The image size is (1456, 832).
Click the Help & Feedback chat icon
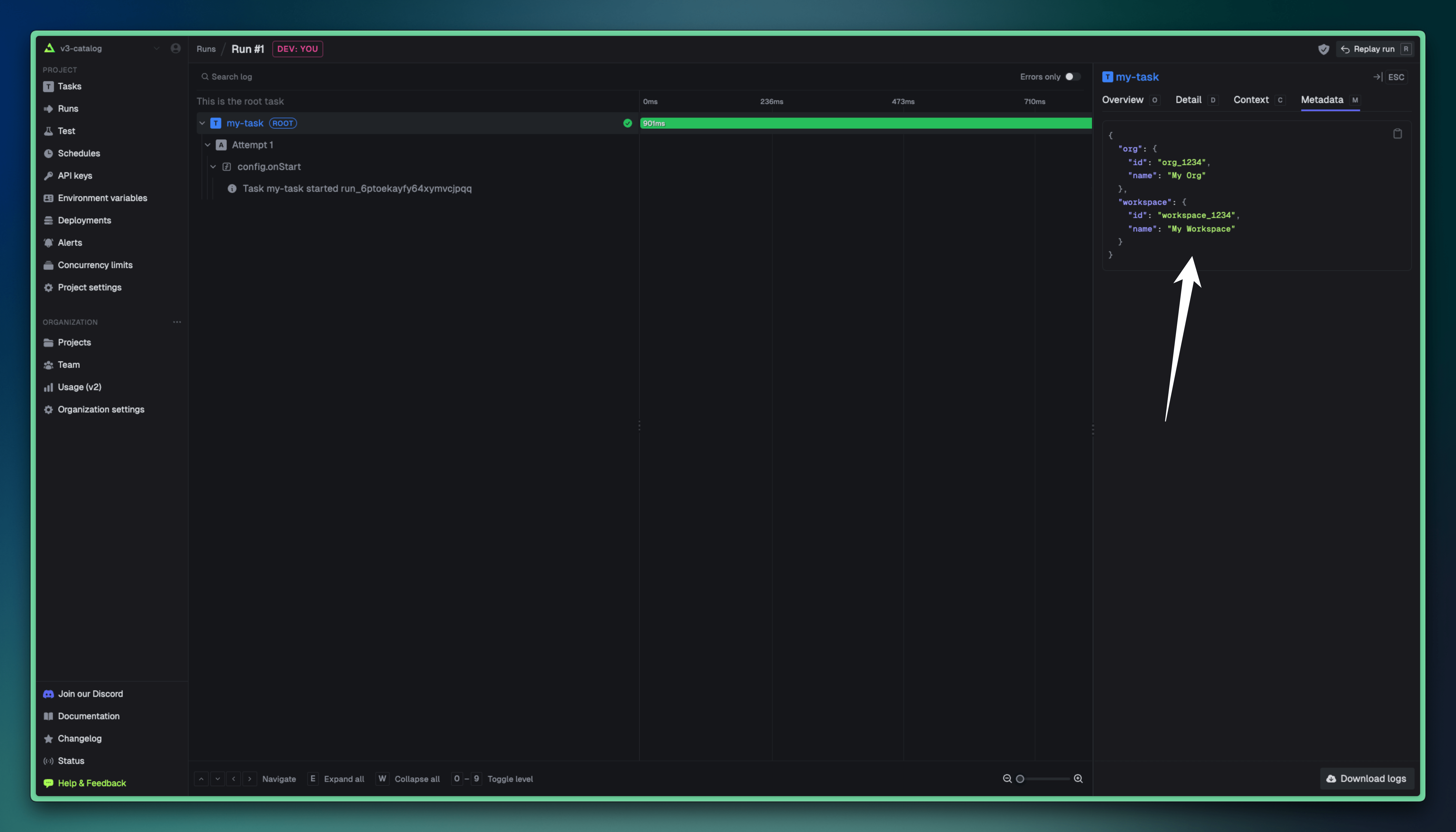pyautogui.click(x=48, y=783)
